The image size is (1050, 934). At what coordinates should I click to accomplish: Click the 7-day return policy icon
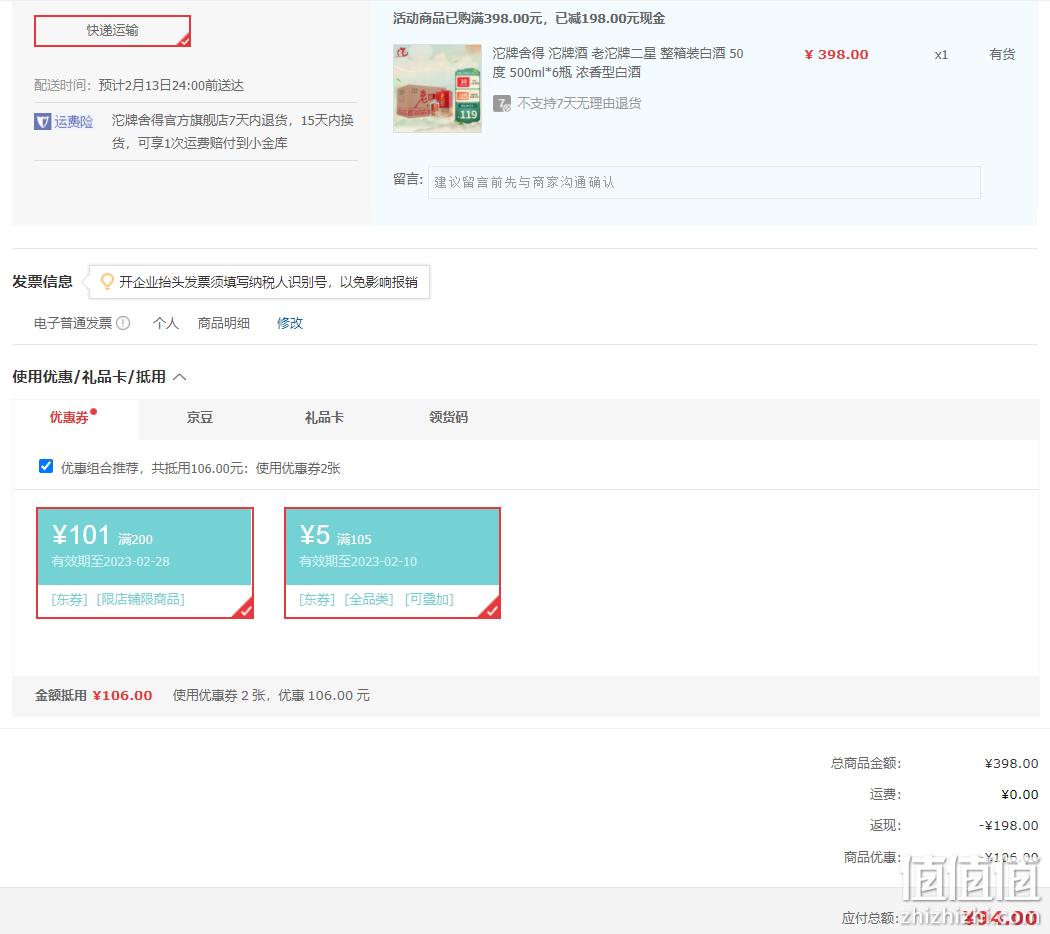502,103
